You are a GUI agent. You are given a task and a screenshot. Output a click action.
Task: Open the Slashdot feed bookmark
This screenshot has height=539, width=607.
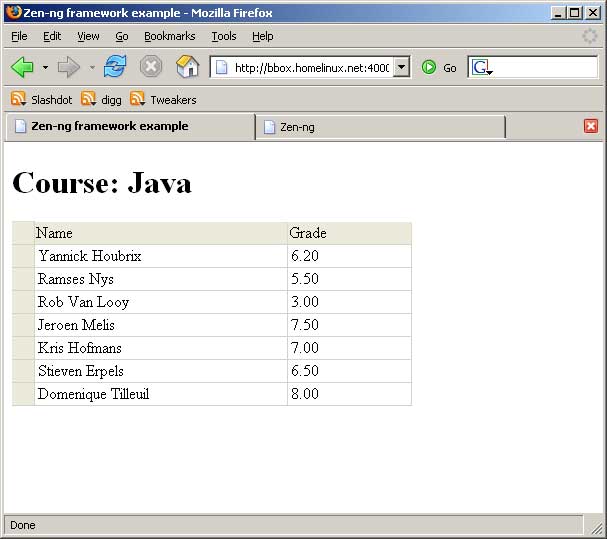click(x=41, y=100)
